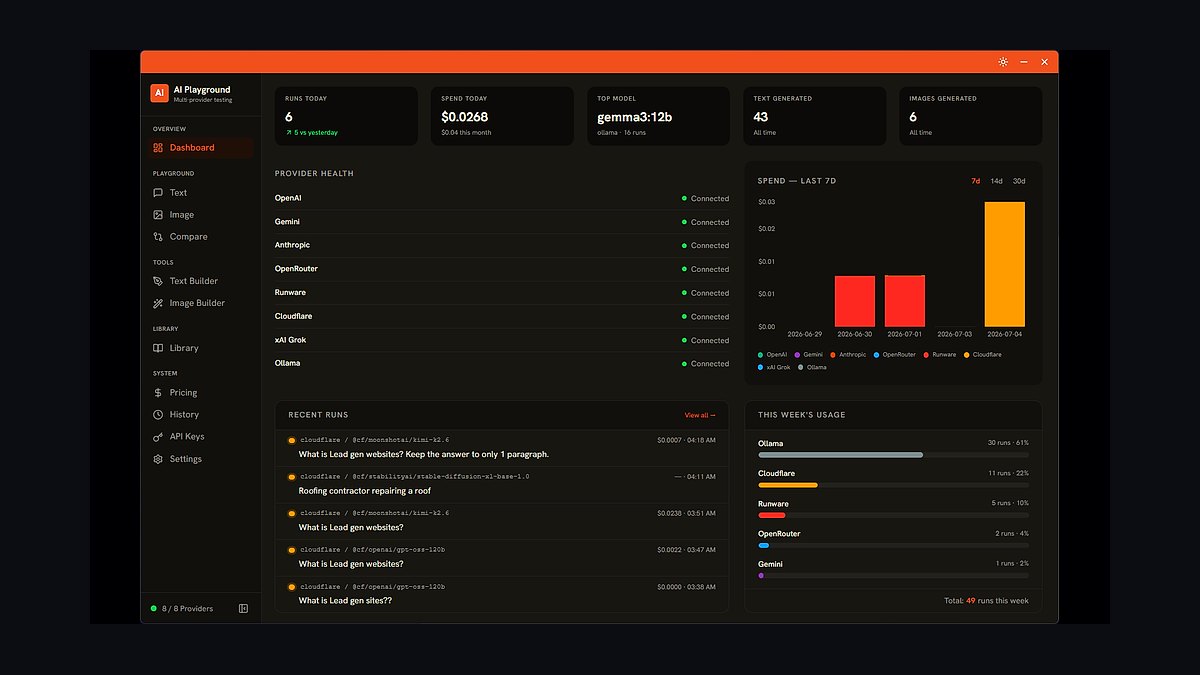Go to the Compare page
This screenshot has height=675, width=1200.
pyautogui.click(x=199, y=237)
